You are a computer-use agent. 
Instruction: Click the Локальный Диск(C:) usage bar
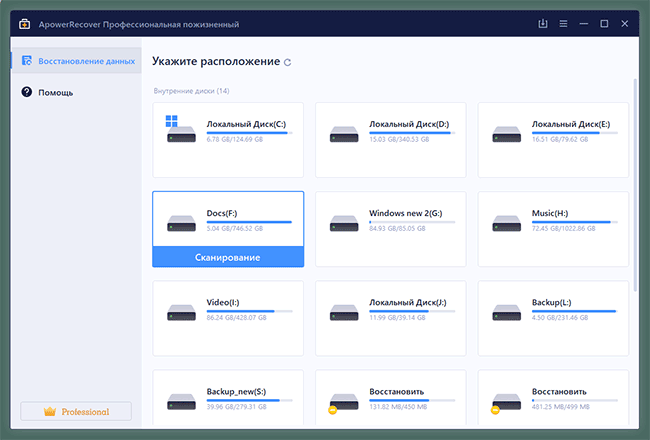250,133
